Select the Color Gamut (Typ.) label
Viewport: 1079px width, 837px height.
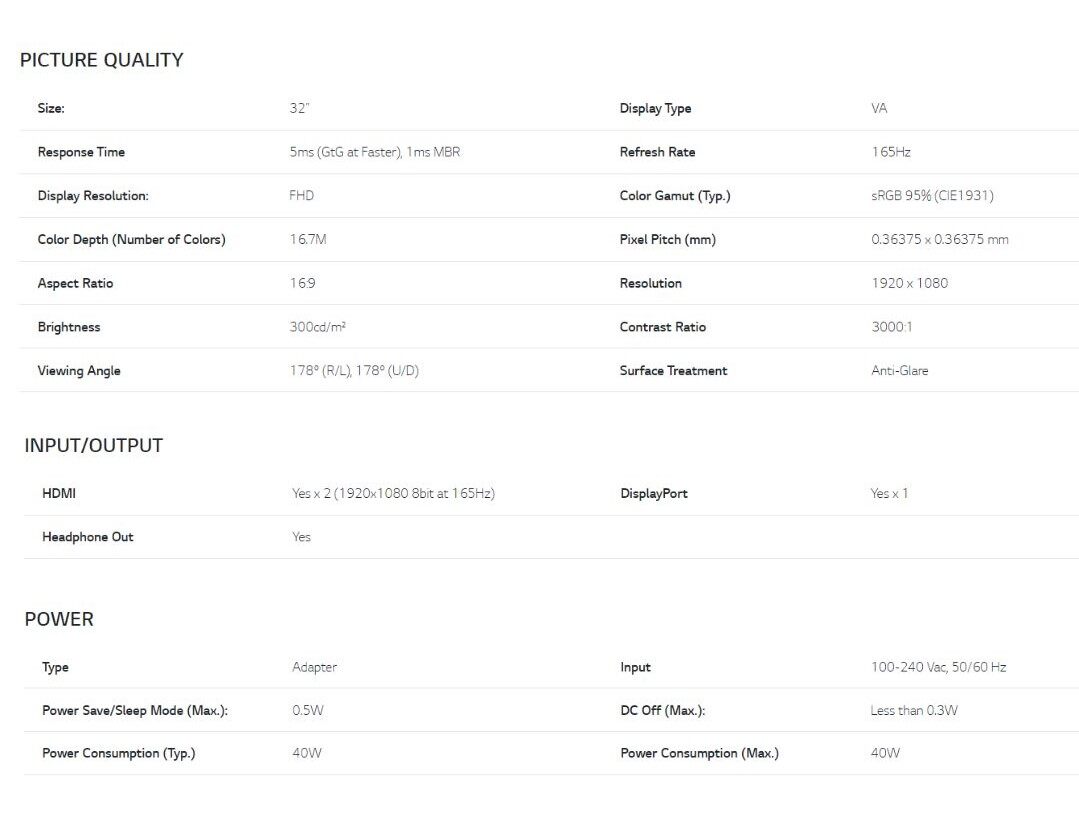point(675,196)
